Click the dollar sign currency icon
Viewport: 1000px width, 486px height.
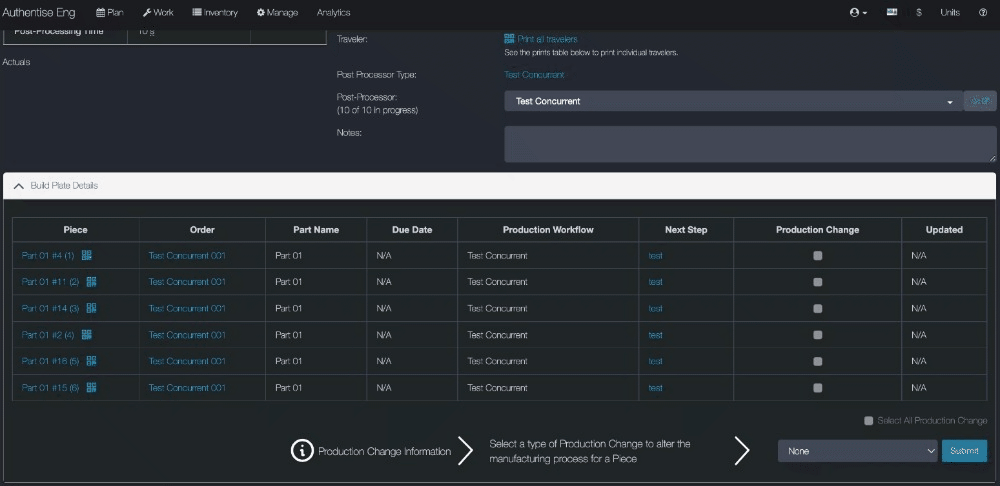[918, 13]
